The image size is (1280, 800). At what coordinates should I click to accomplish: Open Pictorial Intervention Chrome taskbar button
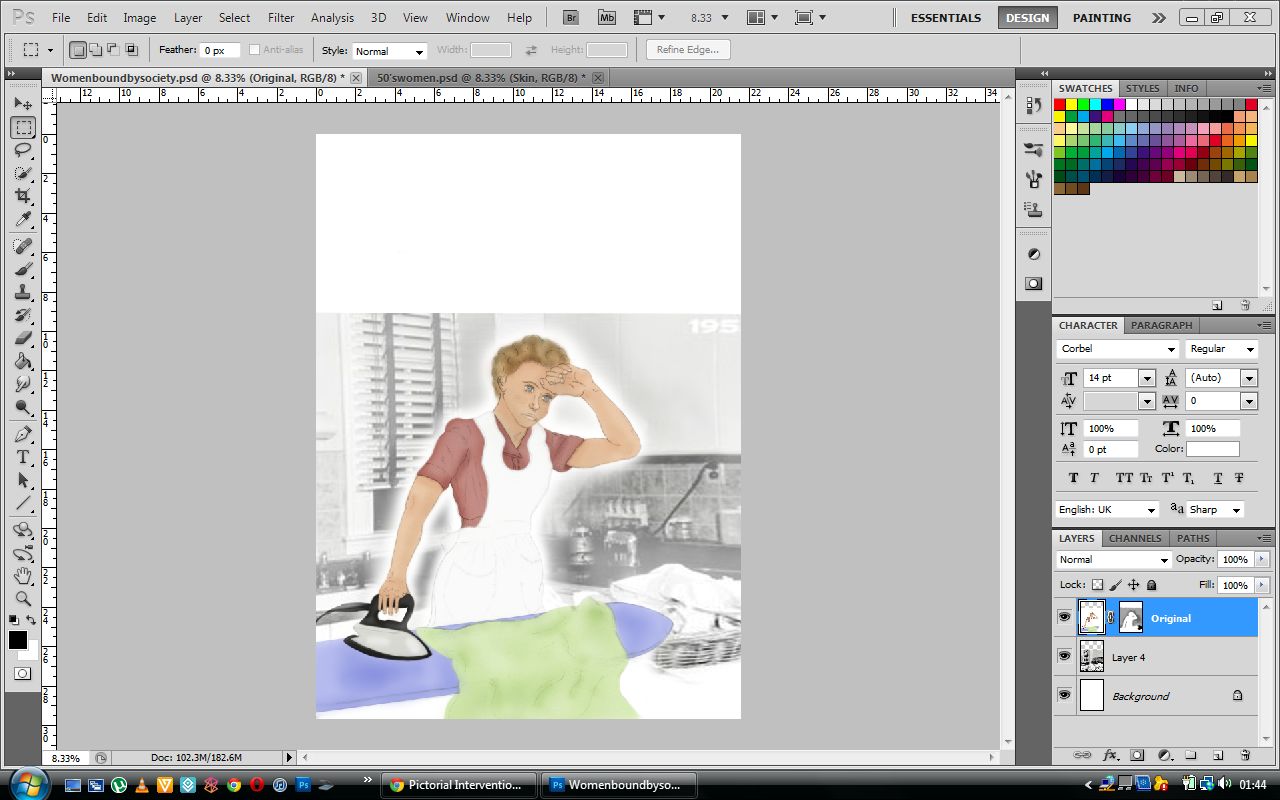459,785
